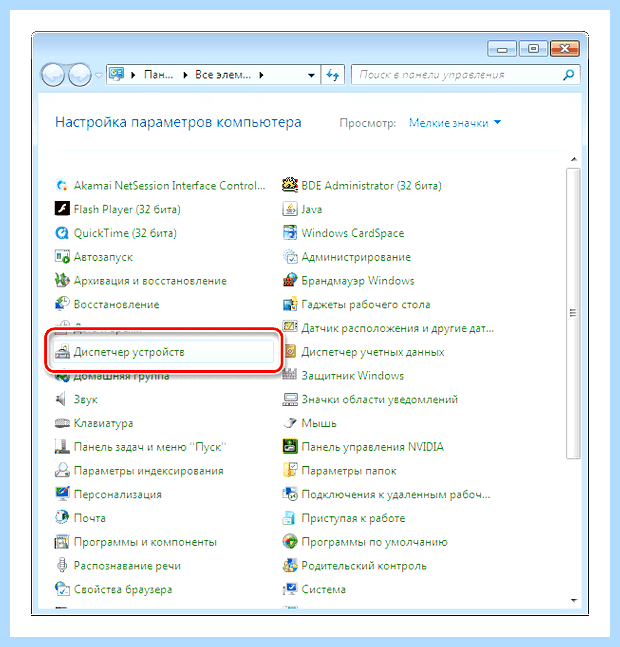Click the Панель задач и меню Пуск icon

pos(62,446)
